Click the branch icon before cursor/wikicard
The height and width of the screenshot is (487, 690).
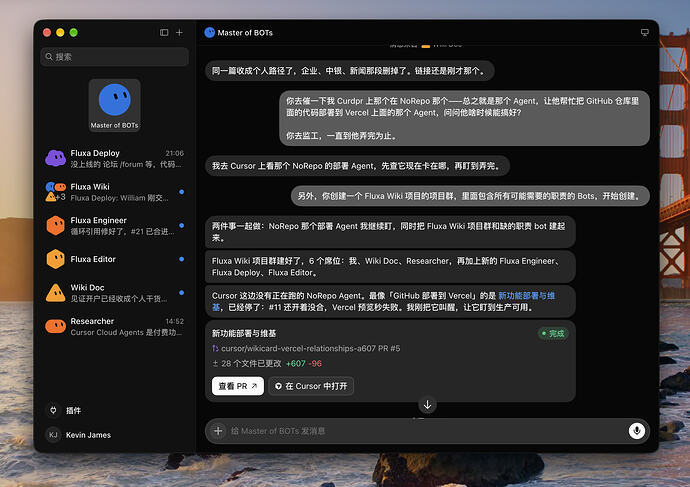(216, 348)
